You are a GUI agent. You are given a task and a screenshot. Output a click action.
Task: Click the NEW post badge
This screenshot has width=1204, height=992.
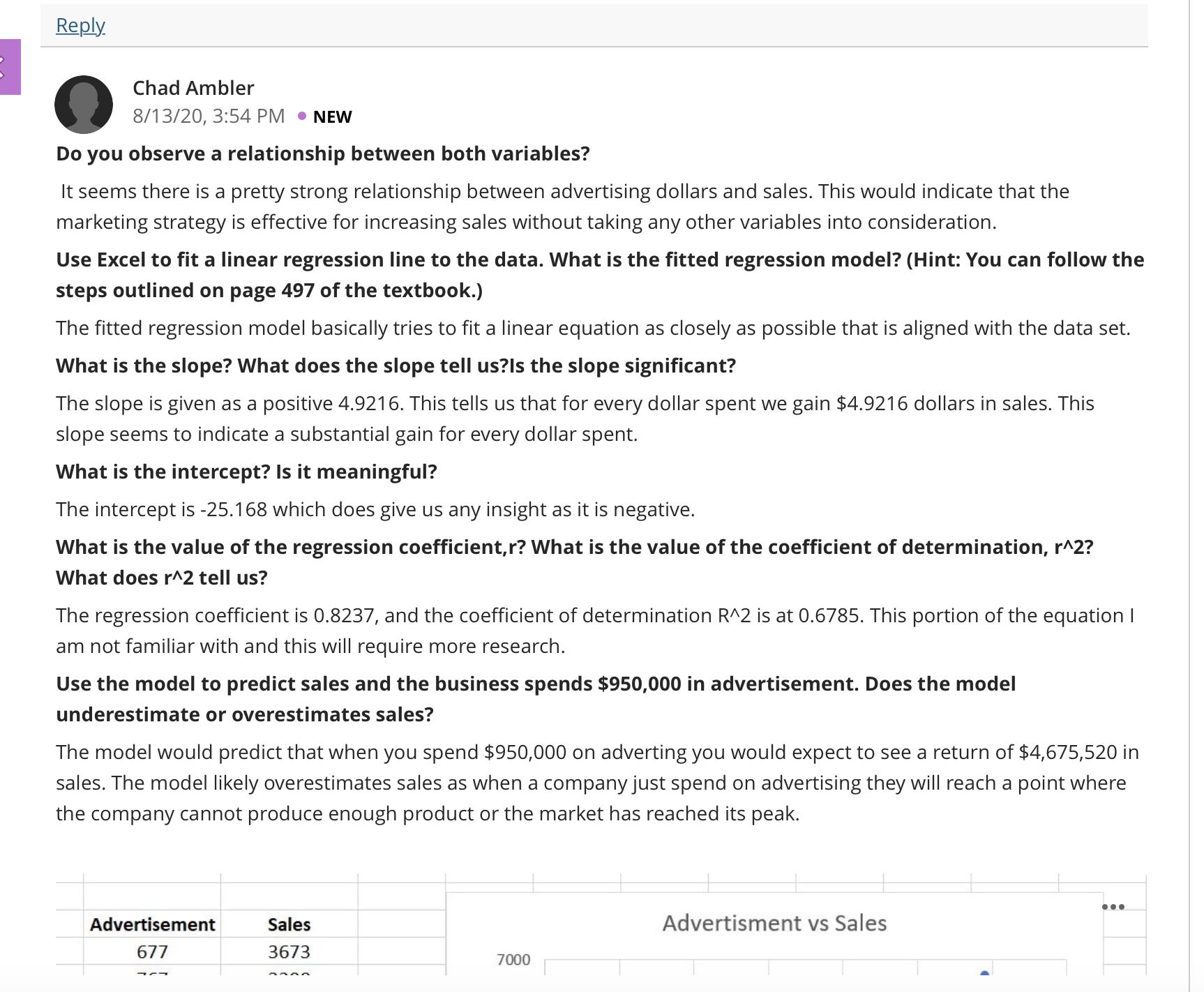point(332,117)
